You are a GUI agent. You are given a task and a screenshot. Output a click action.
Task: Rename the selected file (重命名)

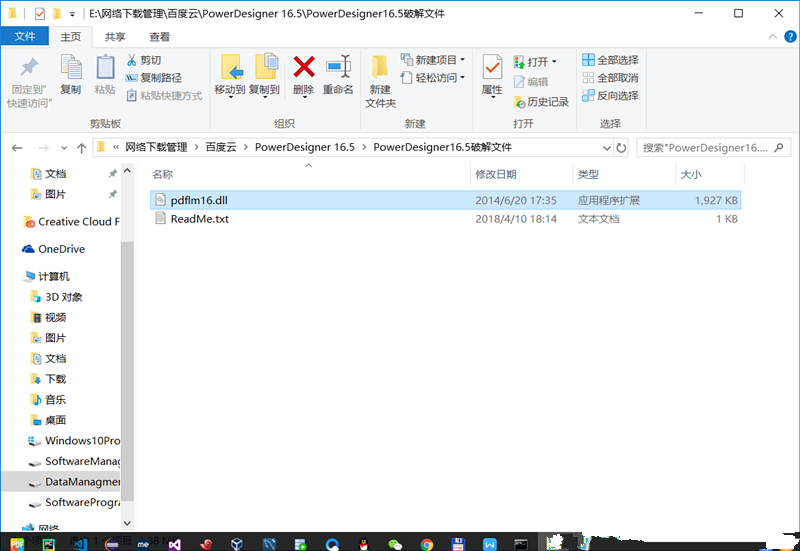click(x=338, y=76)
